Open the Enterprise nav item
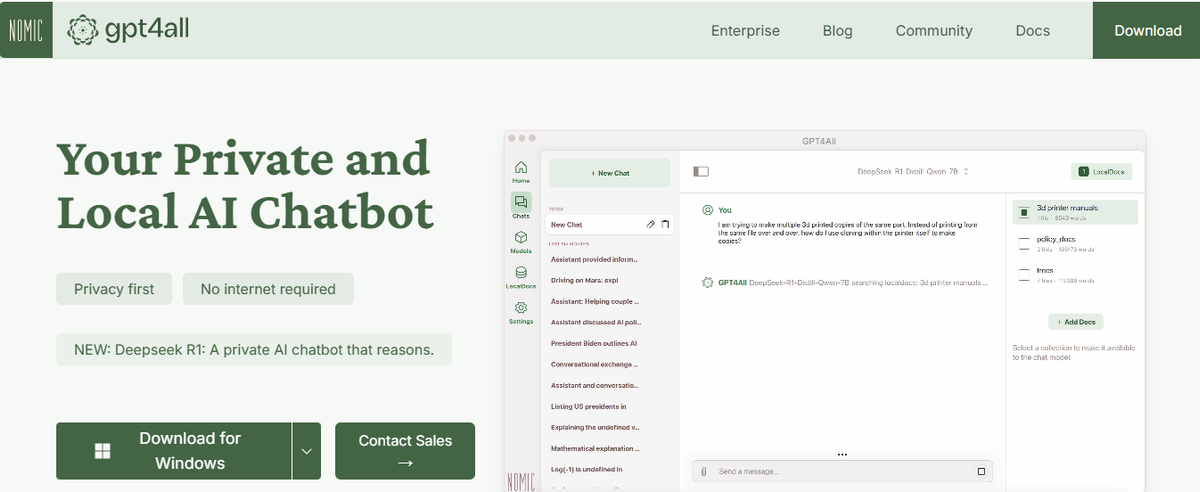Viewport: 1200px width, 492px height. click(745, 30)
